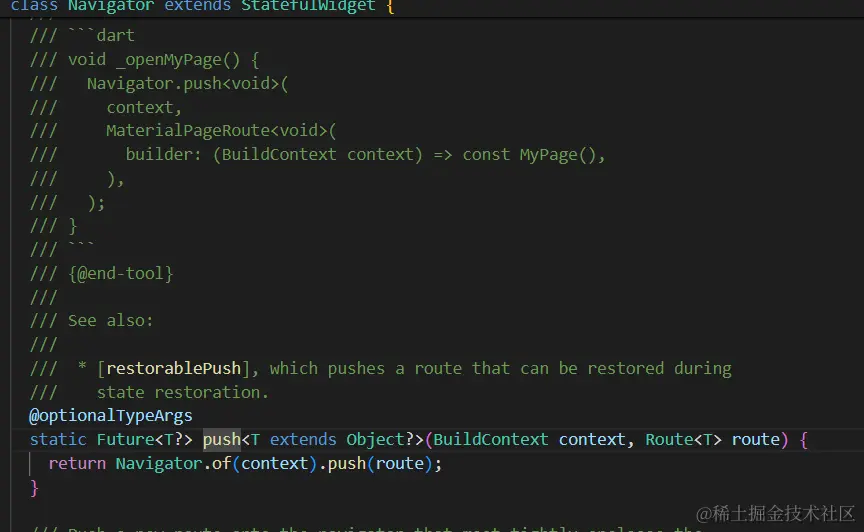This screenshot has height=532, width=864.
Task: Click the 'static' keyword in push declaration
Action: pos(58,439)
